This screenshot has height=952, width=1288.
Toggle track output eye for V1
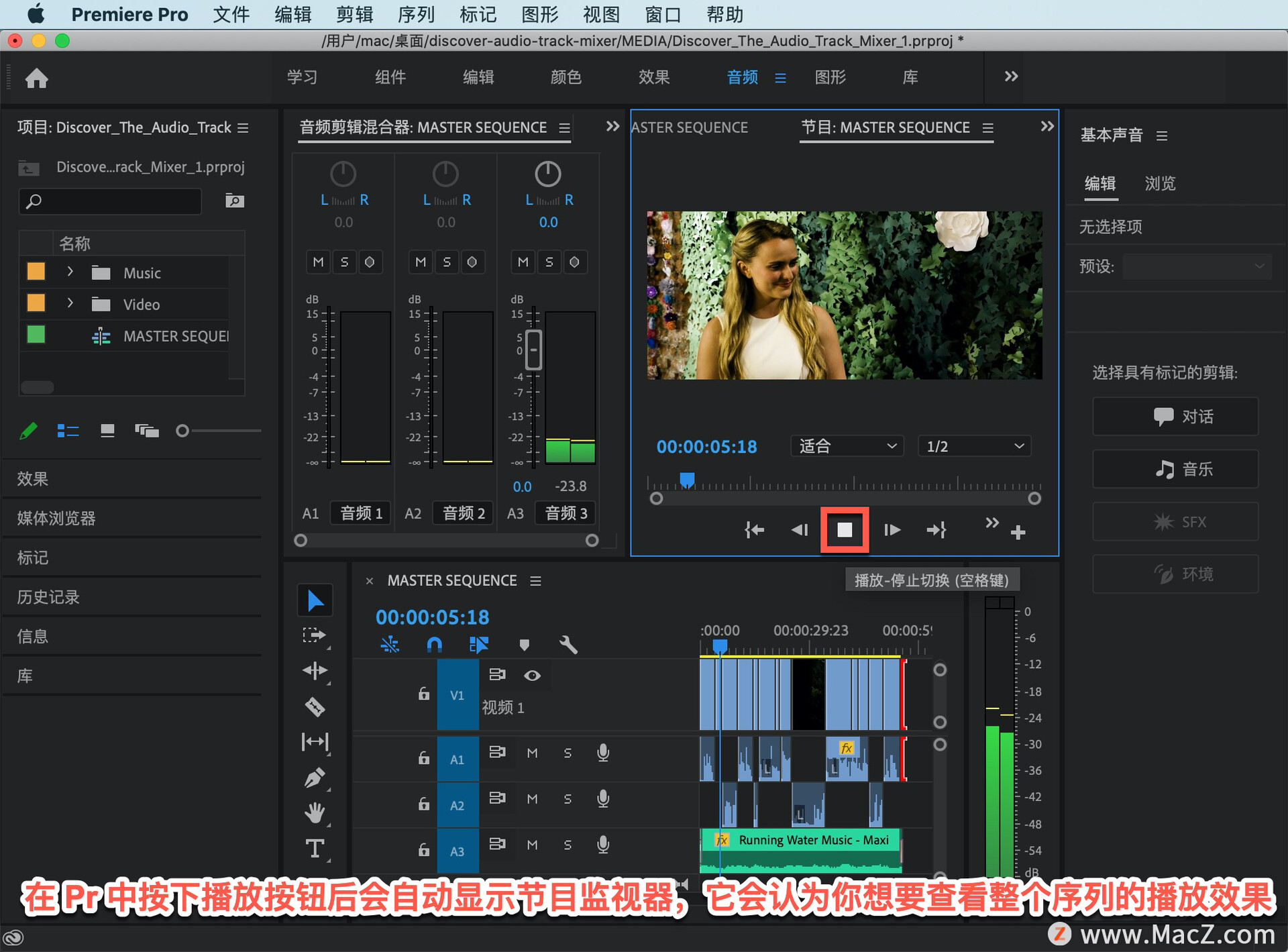[x=532, y=675]
